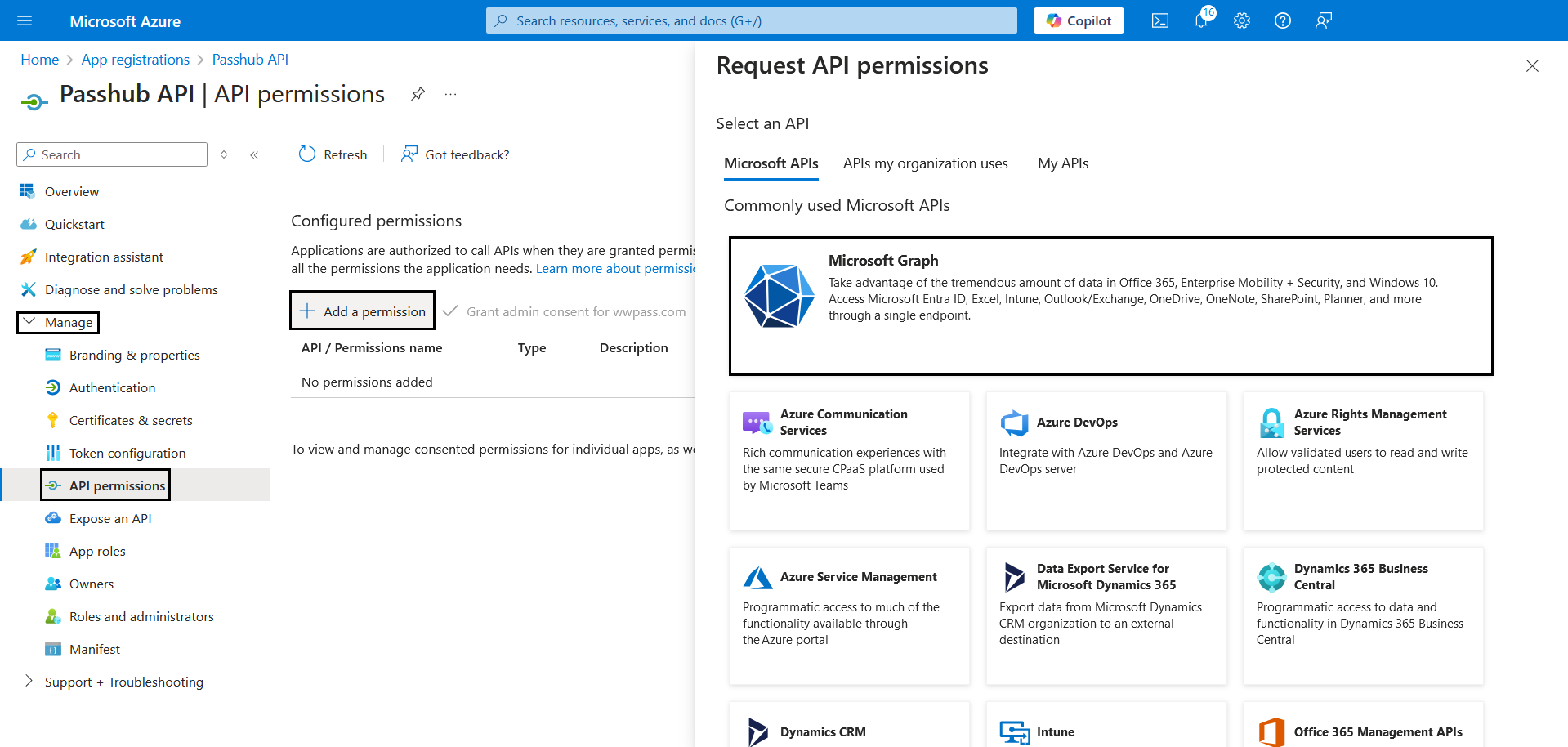Viewport: 1568px width, 747px height.
Task: Go to Home breadcrumb
Action: tap(39, 60)
